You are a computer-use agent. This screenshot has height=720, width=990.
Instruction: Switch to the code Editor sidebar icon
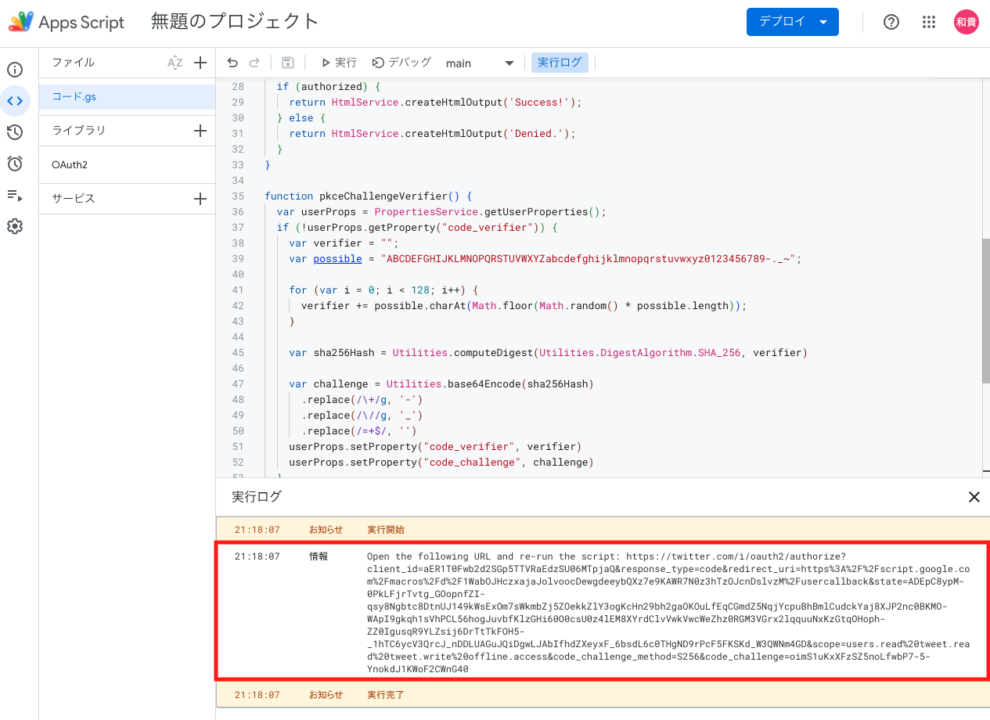(15, 100)
